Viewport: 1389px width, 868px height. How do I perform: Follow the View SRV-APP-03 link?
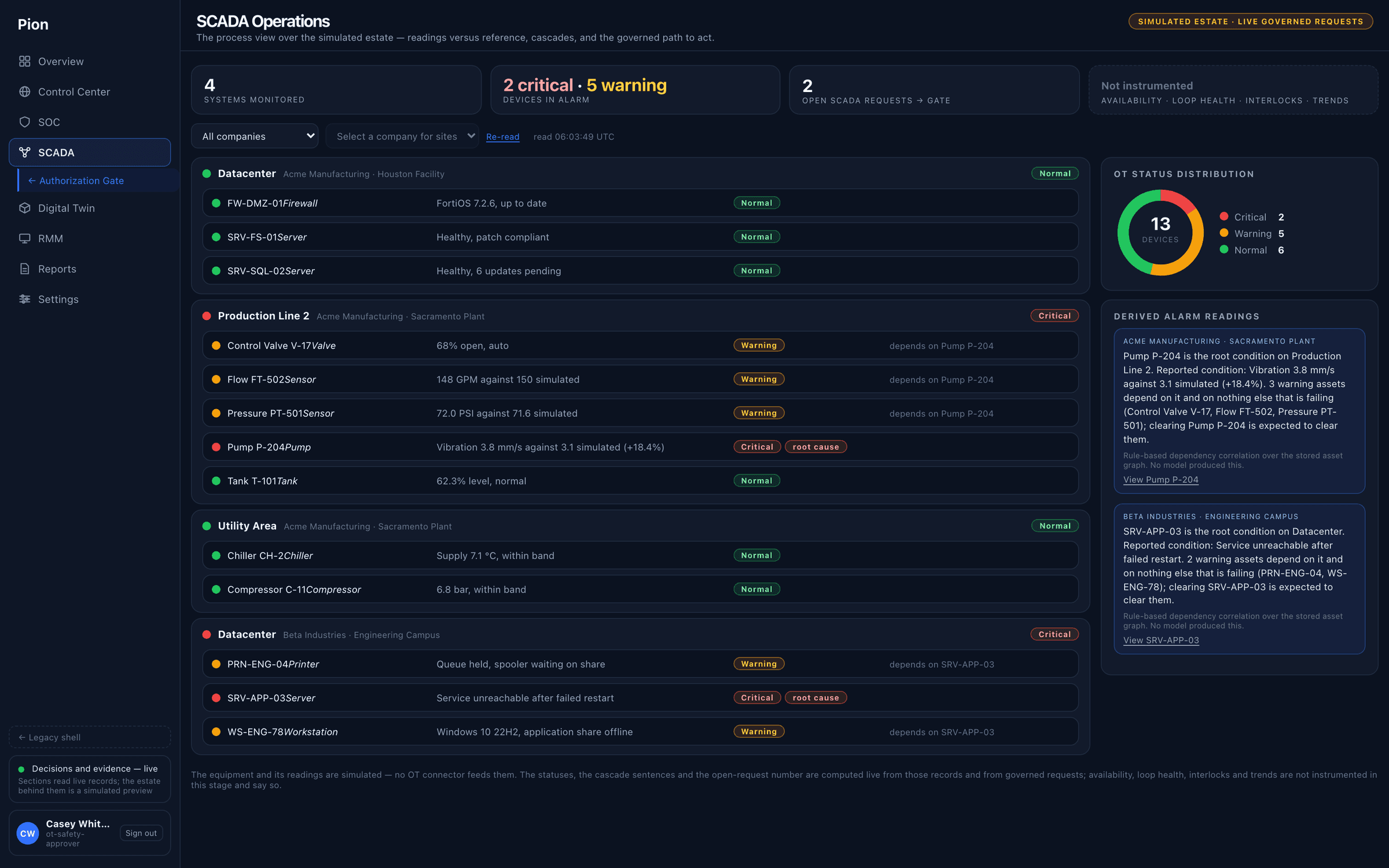[1161, 640]
